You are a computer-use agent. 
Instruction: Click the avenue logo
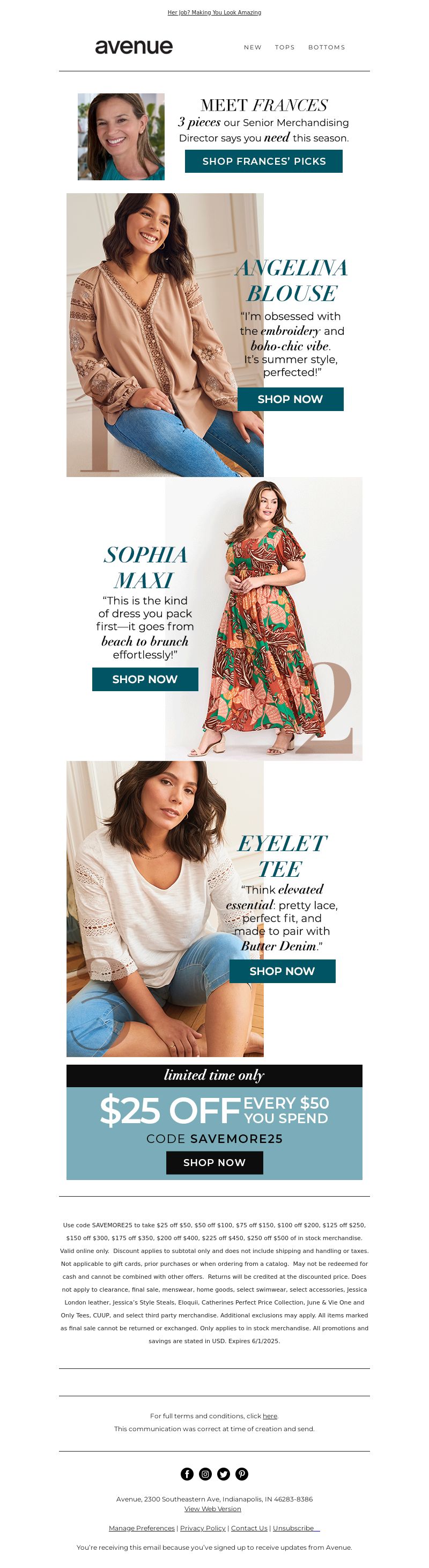(x=134, y=47)
